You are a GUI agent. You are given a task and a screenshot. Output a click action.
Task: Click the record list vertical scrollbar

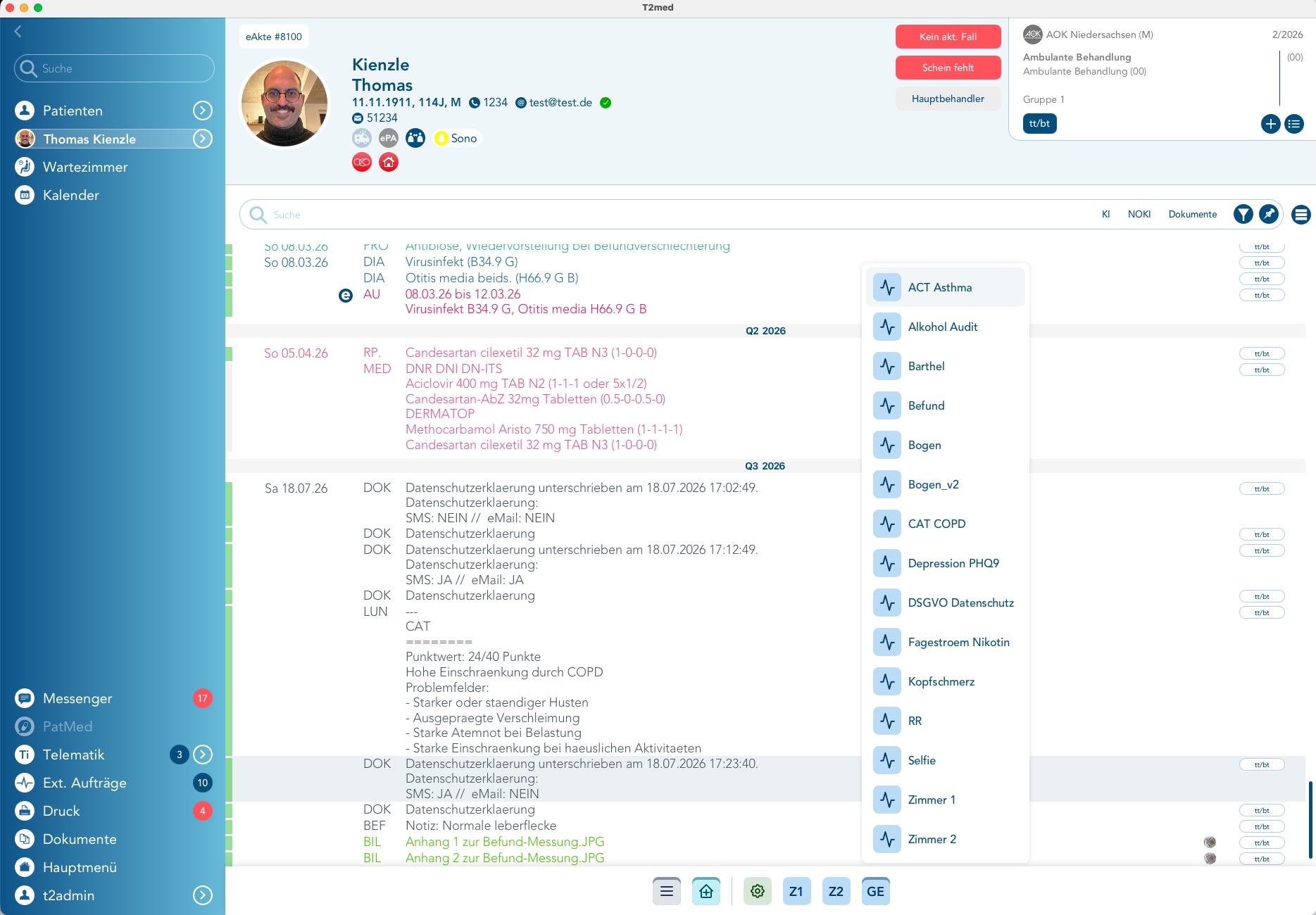tap(1310, 819)
